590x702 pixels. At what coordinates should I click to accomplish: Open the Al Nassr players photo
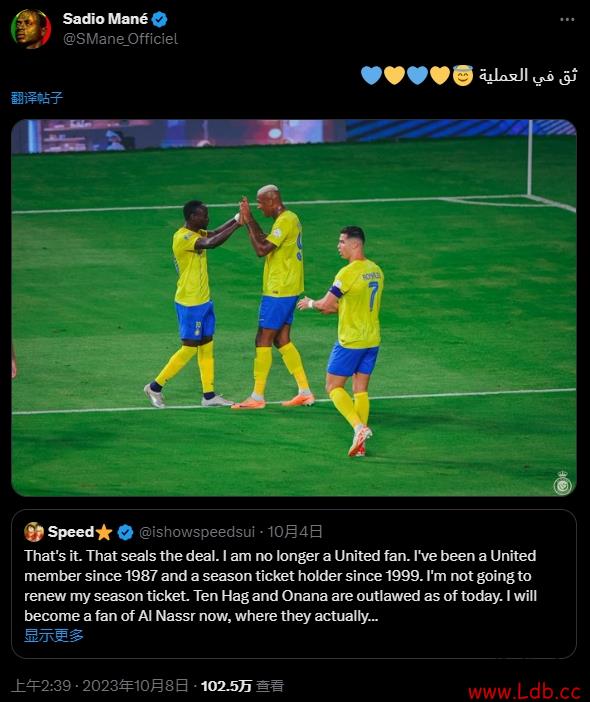pos(294,308)
